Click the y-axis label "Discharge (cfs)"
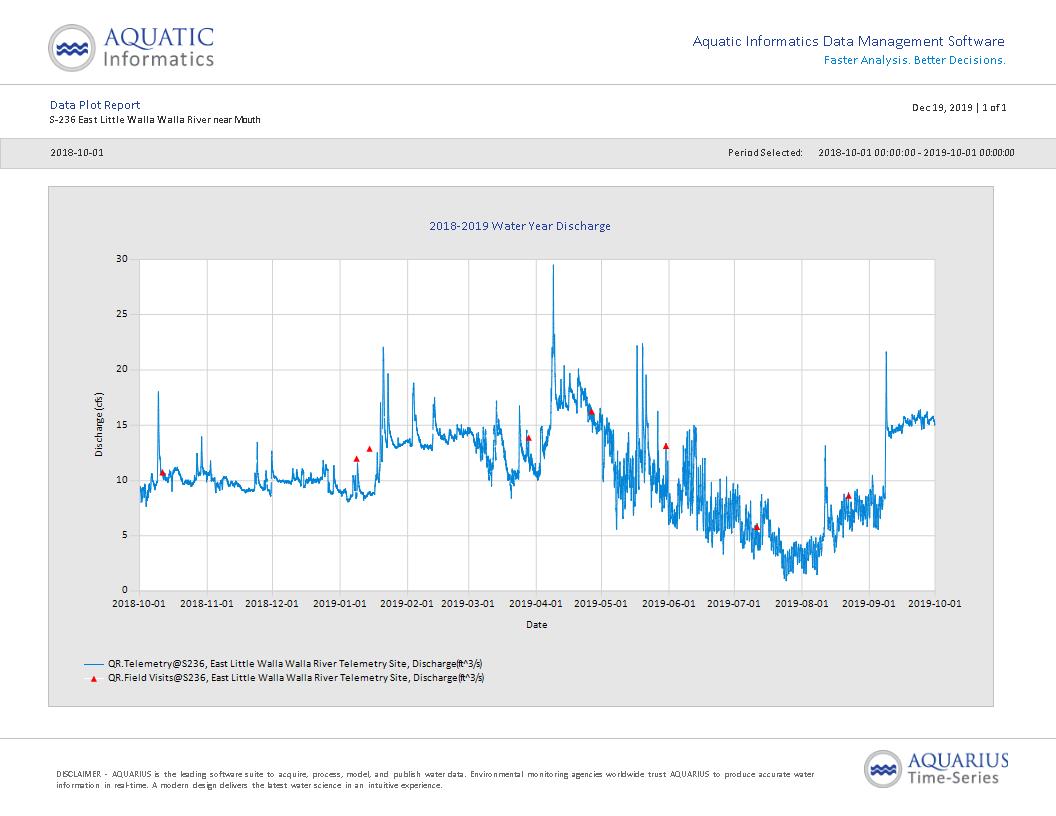1056x816 pixels. (99, 424)
